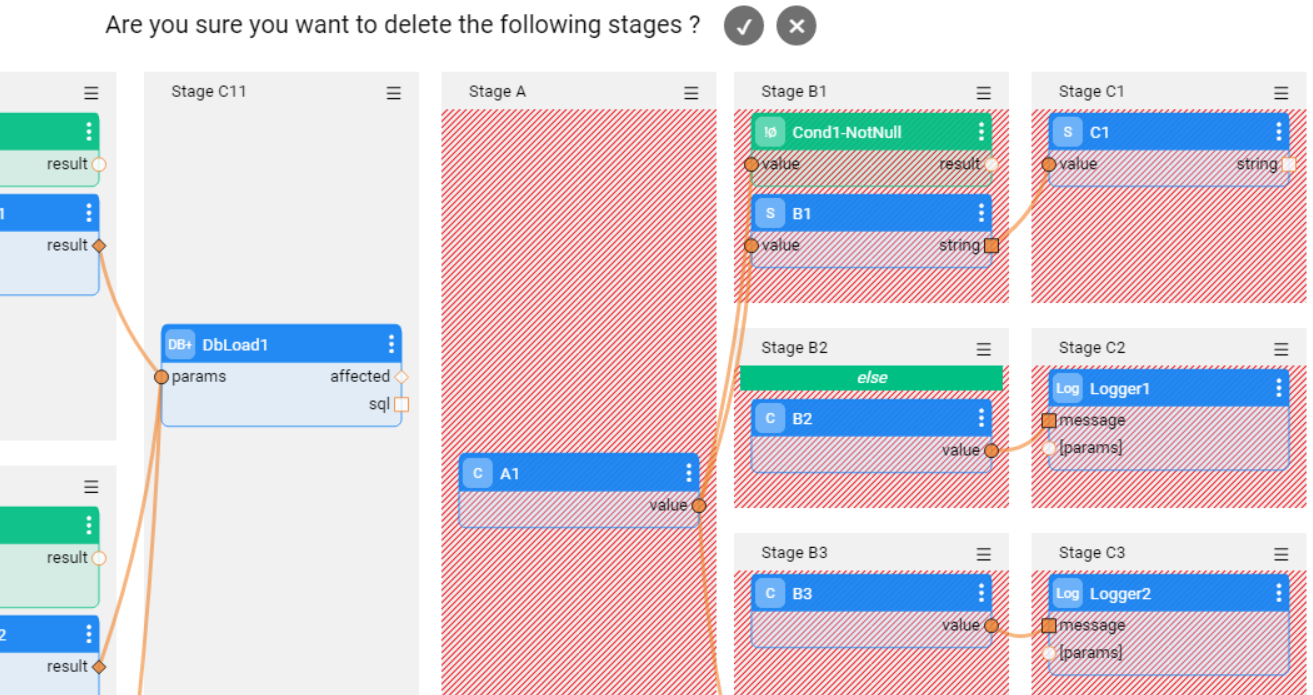This screenshot has width=1313, height=695.
Task: Click the green else condition bar
Action: point(871,378)
